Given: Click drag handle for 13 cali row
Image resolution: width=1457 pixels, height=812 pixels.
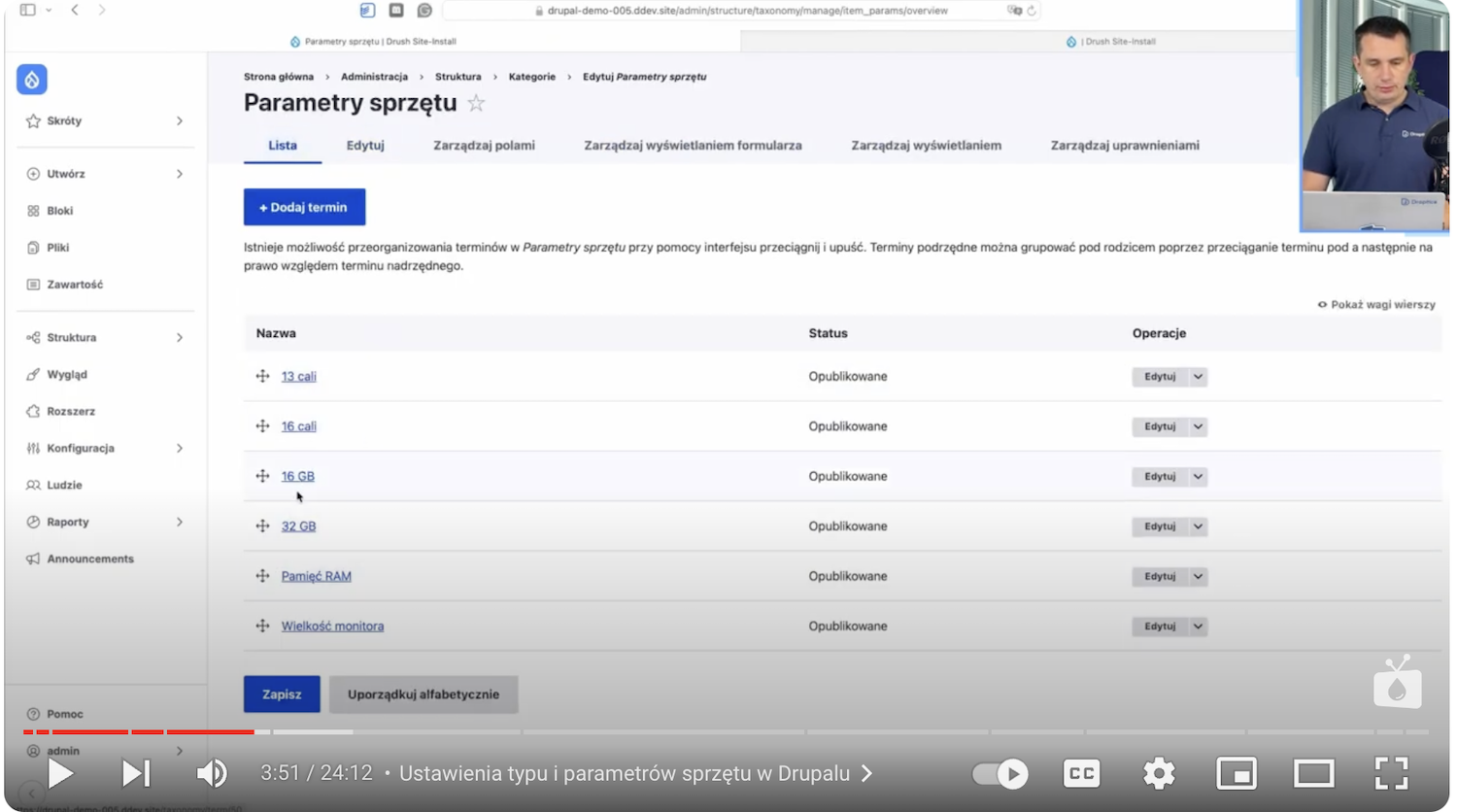Looking at the screenshot, I should tap(262, 376).
